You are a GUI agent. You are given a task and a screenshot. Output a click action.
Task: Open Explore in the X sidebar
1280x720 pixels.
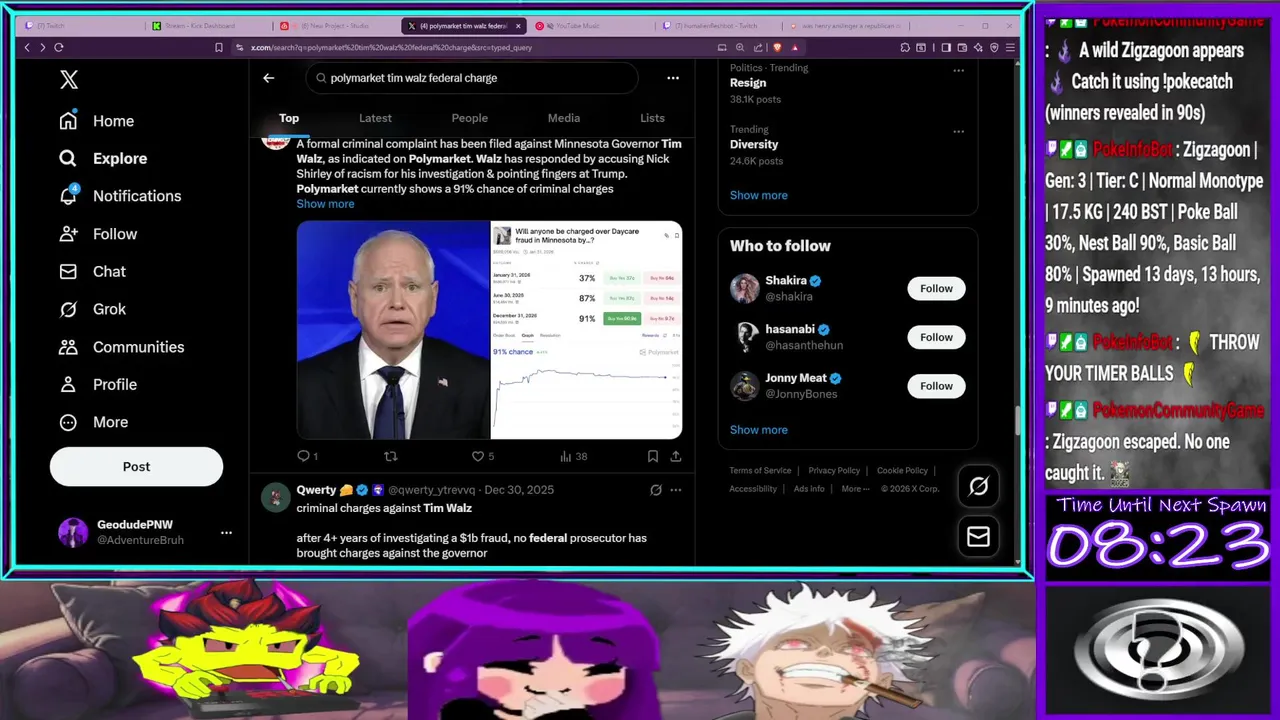103,158
